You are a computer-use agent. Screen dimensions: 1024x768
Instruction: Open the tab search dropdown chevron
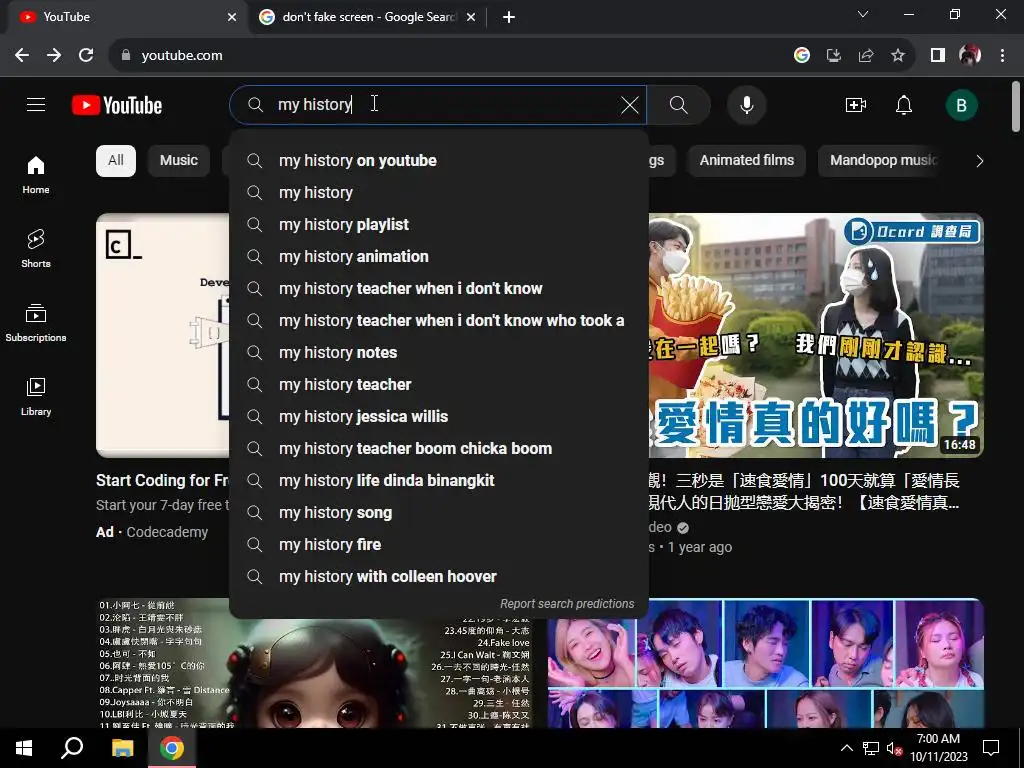863,14
